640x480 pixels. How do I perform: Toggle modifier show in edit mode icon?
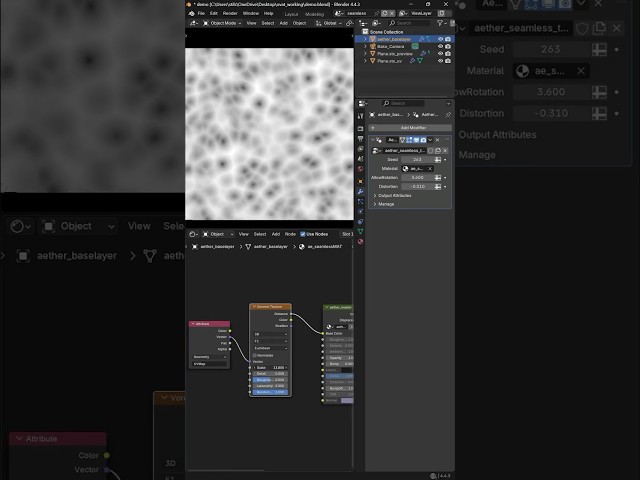pyautogui.click(x=409, y=140)
